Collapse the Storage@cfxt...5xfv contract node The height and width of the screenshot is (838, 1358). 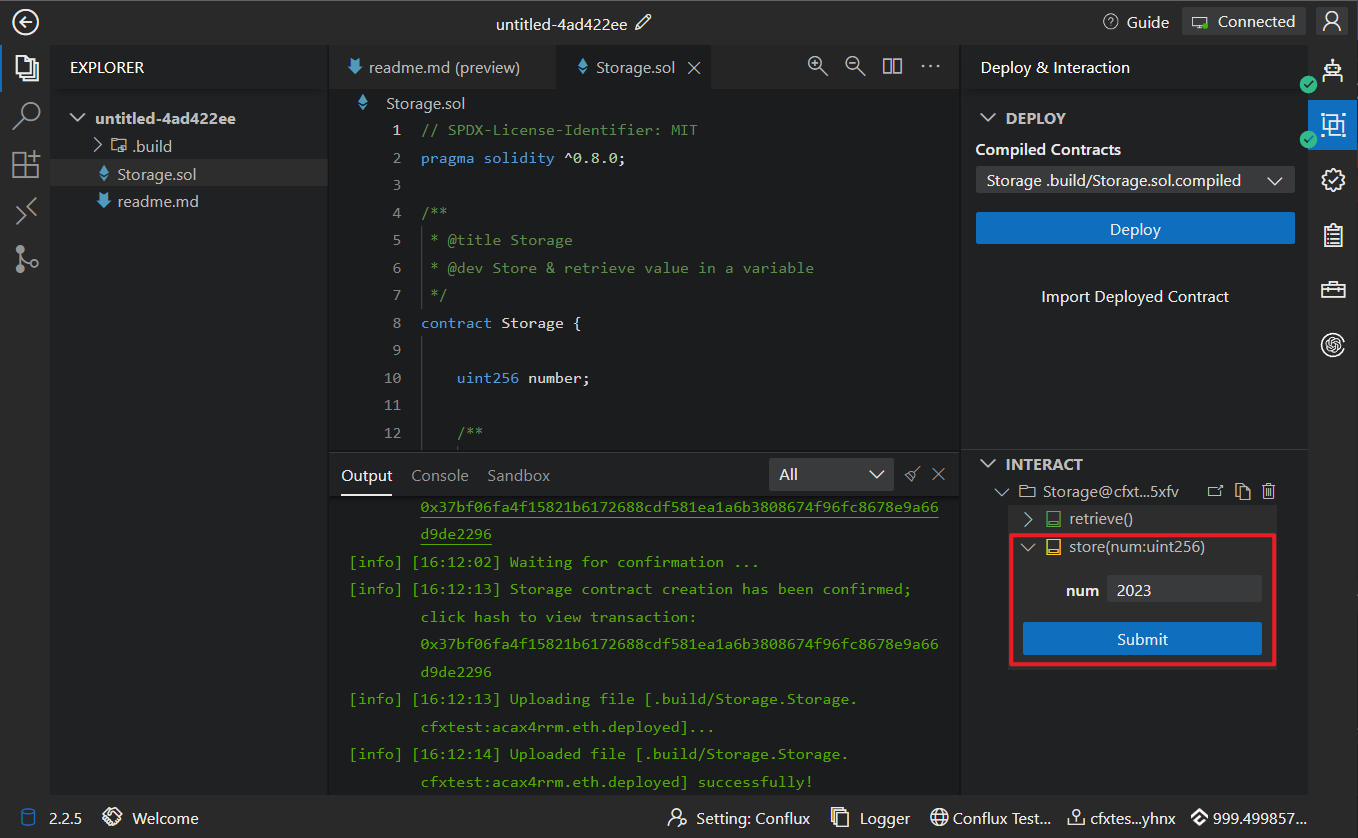[1001, 491]
